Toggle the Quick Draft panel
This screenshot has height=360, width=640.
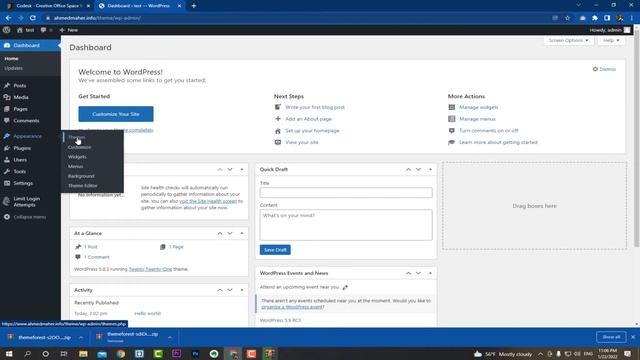(430, 169)
